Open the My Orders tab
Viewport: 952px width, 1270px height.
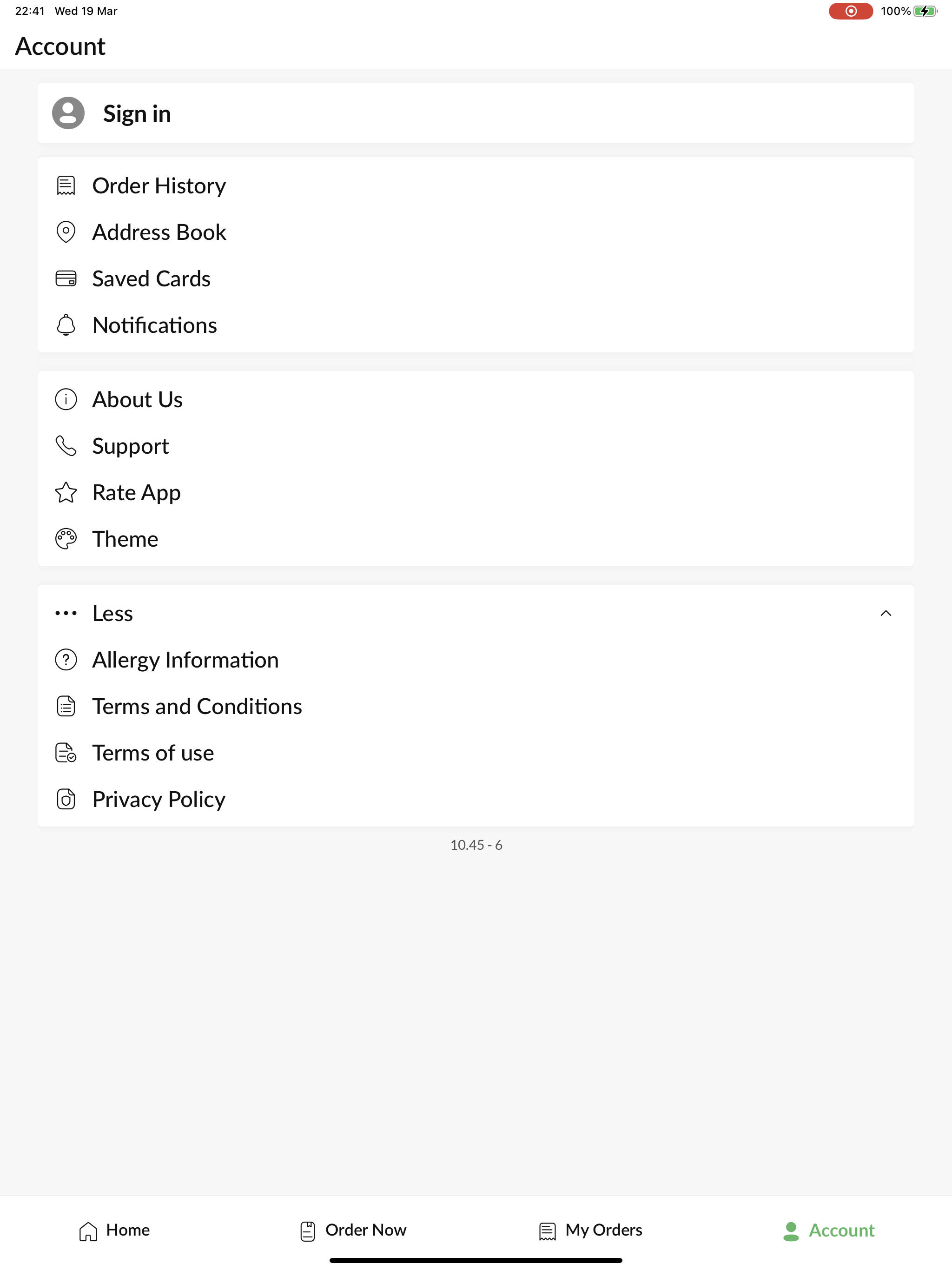(590, 1230)
